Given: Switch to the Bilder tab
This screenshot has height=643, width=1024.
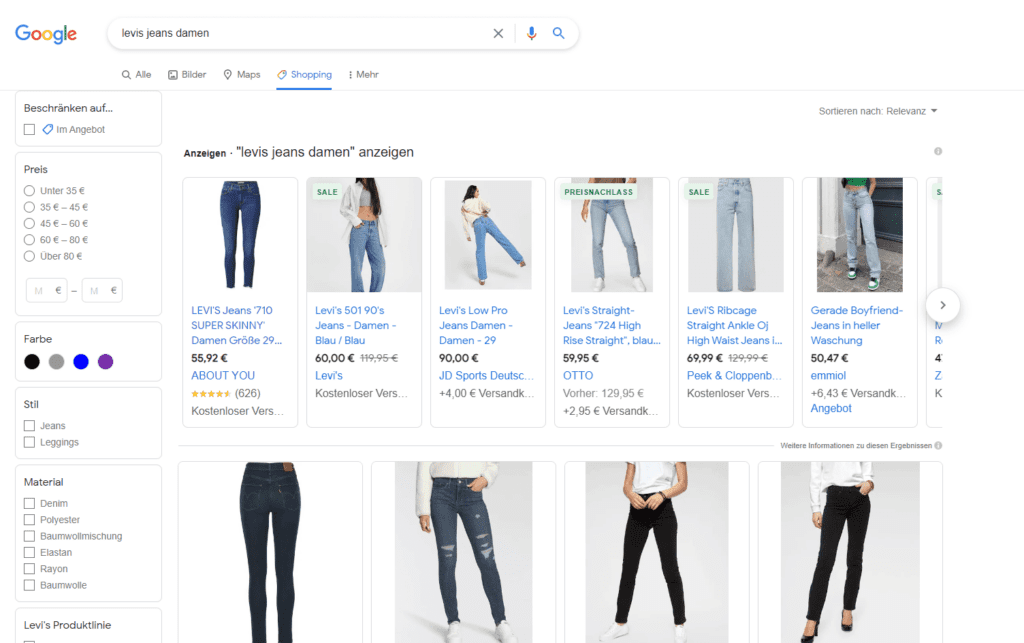Looking at the screenshot, I should (x=187, y=74).
